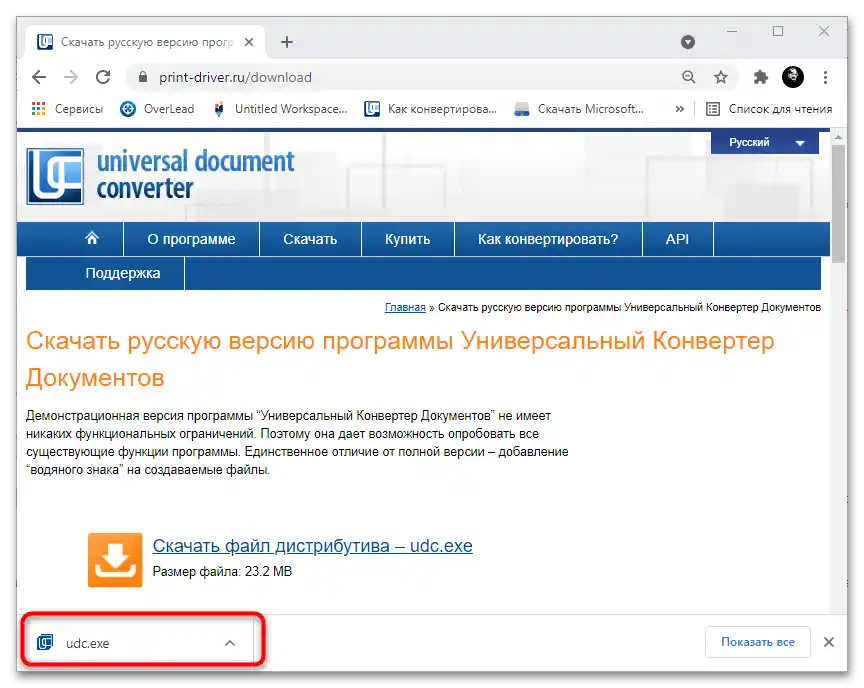The image size is (864, 688).
Task: Open the zoom magnifier icon in address bar
Action: [689, 77]
